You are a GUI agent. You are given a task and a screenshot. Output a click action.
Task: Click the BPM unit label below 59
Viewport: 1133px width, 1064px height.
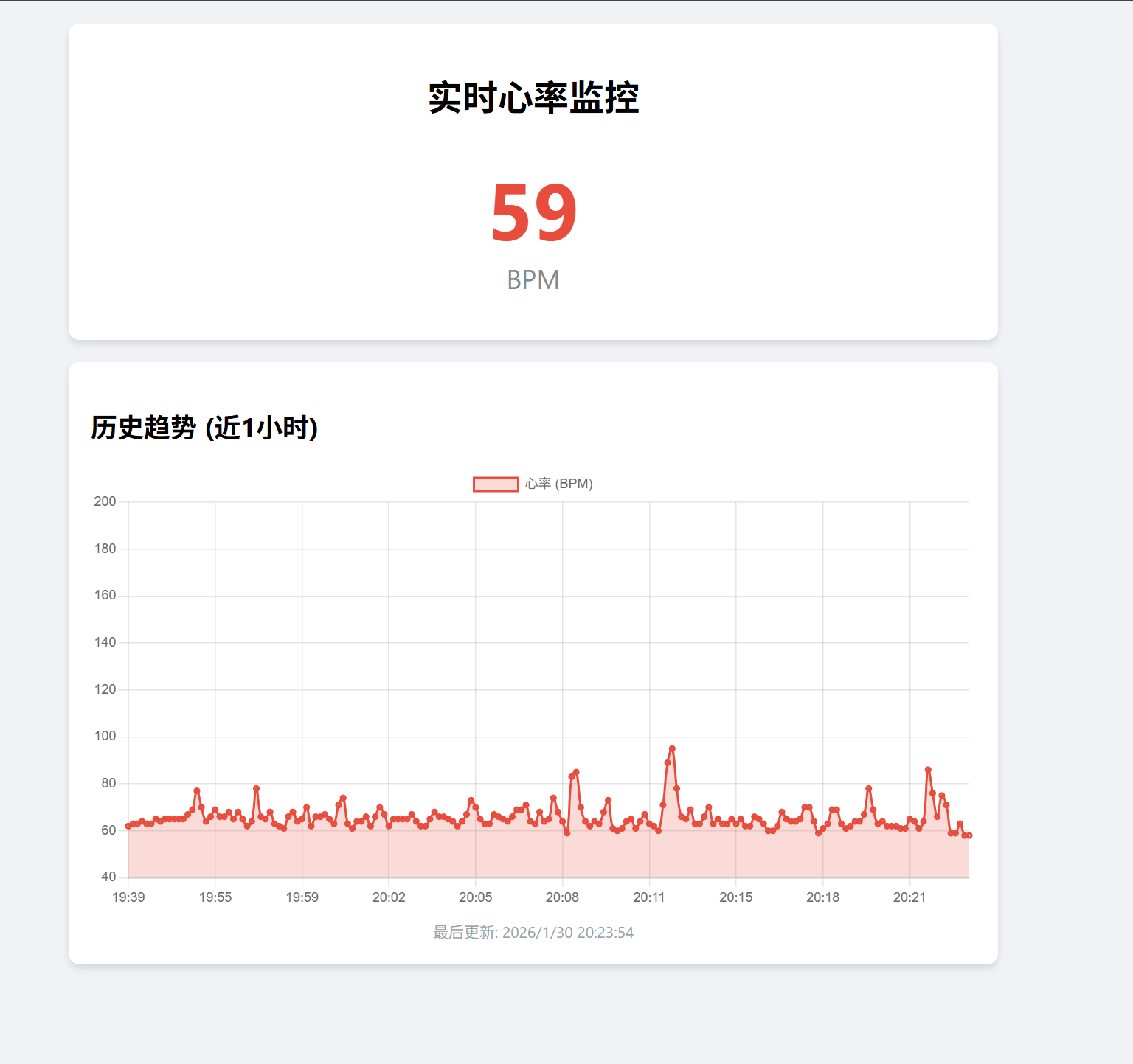point(533,280)
